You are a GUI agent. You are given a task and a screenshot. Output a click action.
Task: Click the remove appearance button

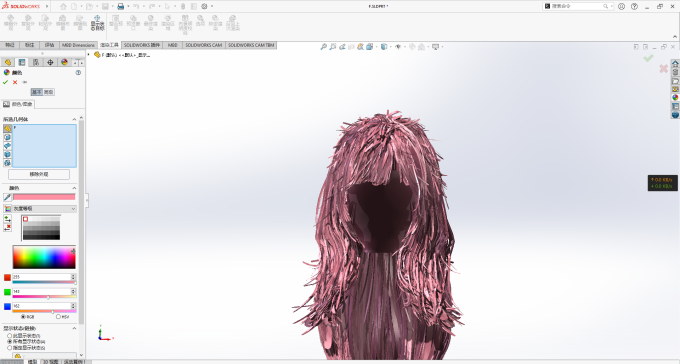[39, 174]
